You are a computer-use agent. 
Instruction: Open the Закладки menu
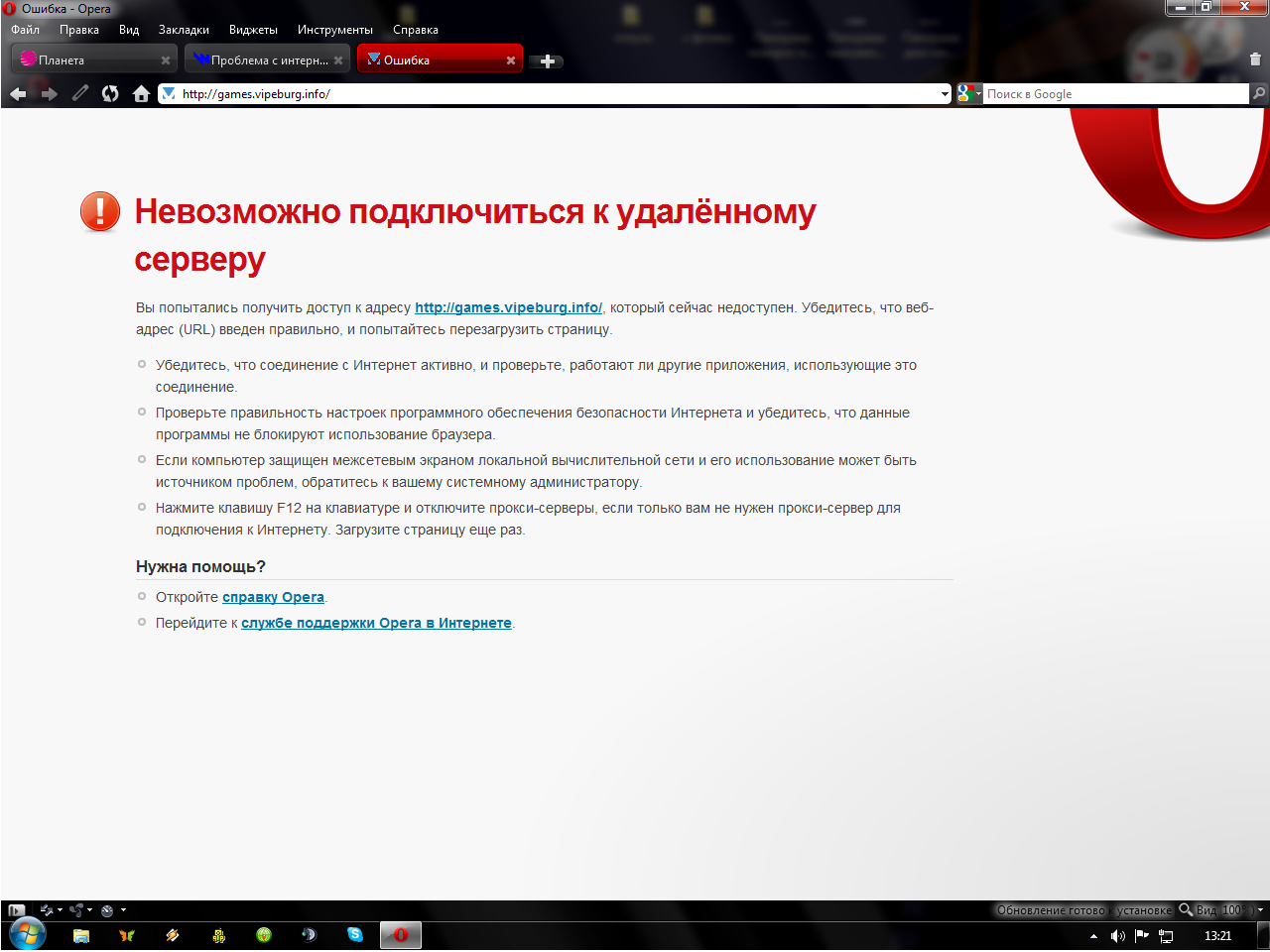coord(184,30)
